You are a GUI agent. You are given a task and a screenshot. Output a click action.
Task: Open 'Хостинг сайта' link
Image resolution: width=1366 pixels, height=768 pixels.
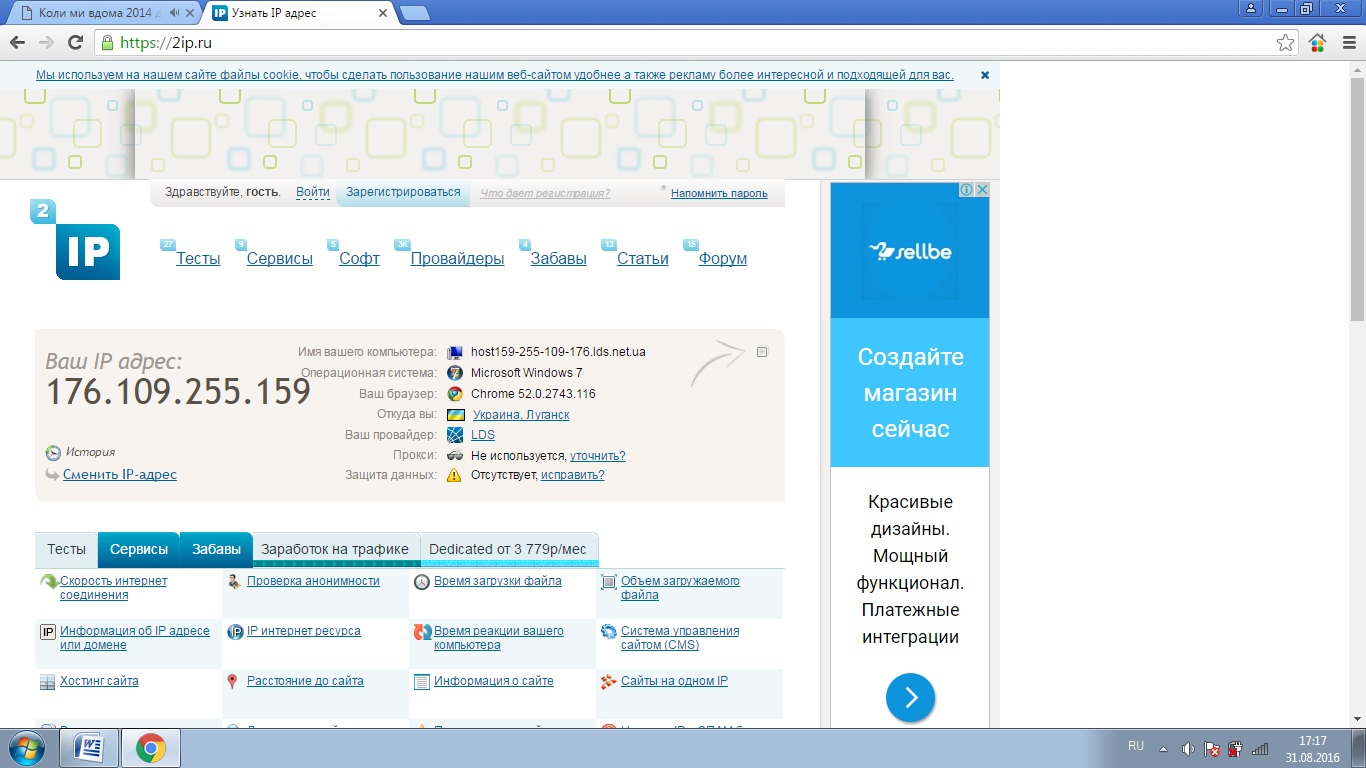pos(99,681)
